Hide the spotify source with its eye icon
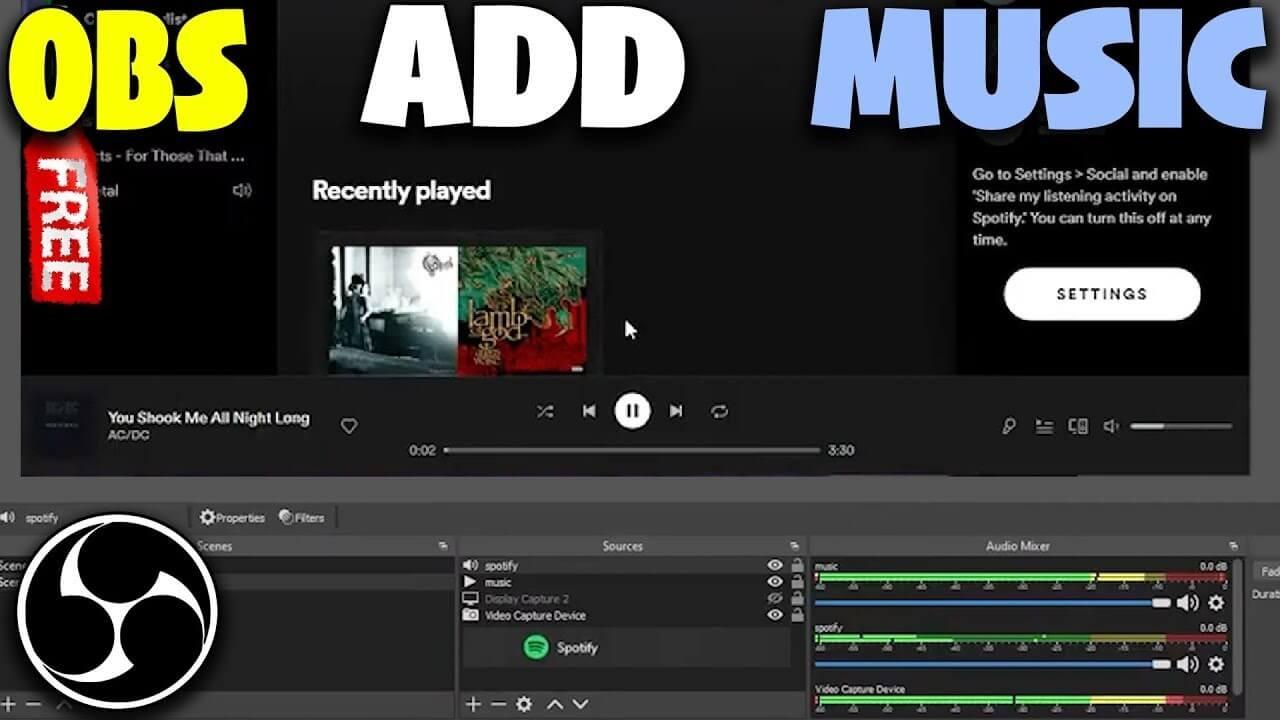This screenshot has width=1280, height=720. click(775, 566)
